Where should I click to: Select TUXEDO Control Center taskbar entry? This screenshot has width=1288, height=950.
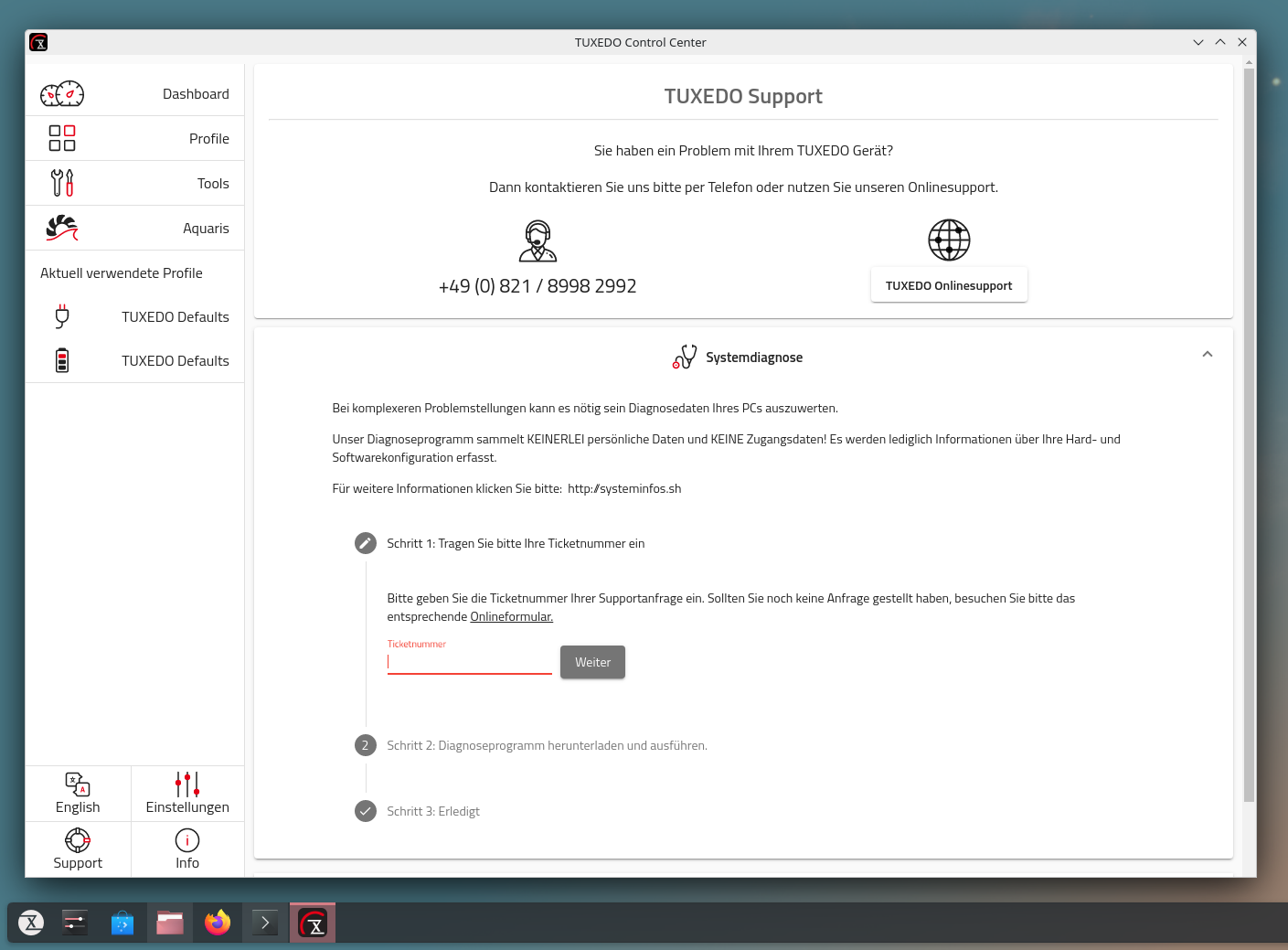(313, 923)
